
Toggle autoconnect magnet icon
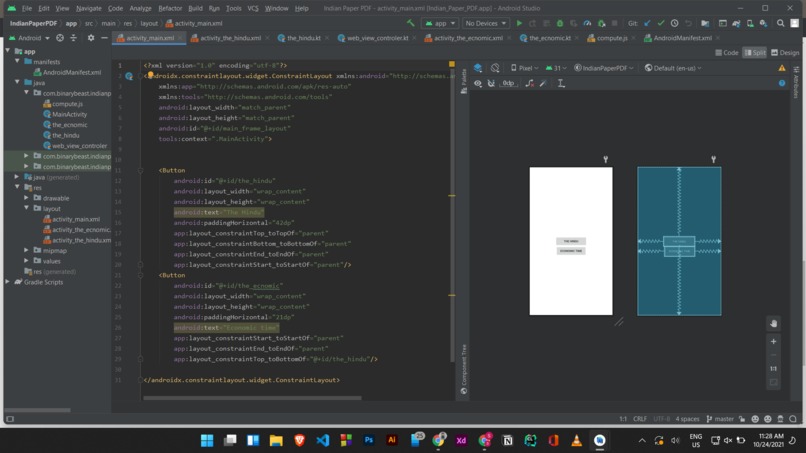(x=491, y=83)
